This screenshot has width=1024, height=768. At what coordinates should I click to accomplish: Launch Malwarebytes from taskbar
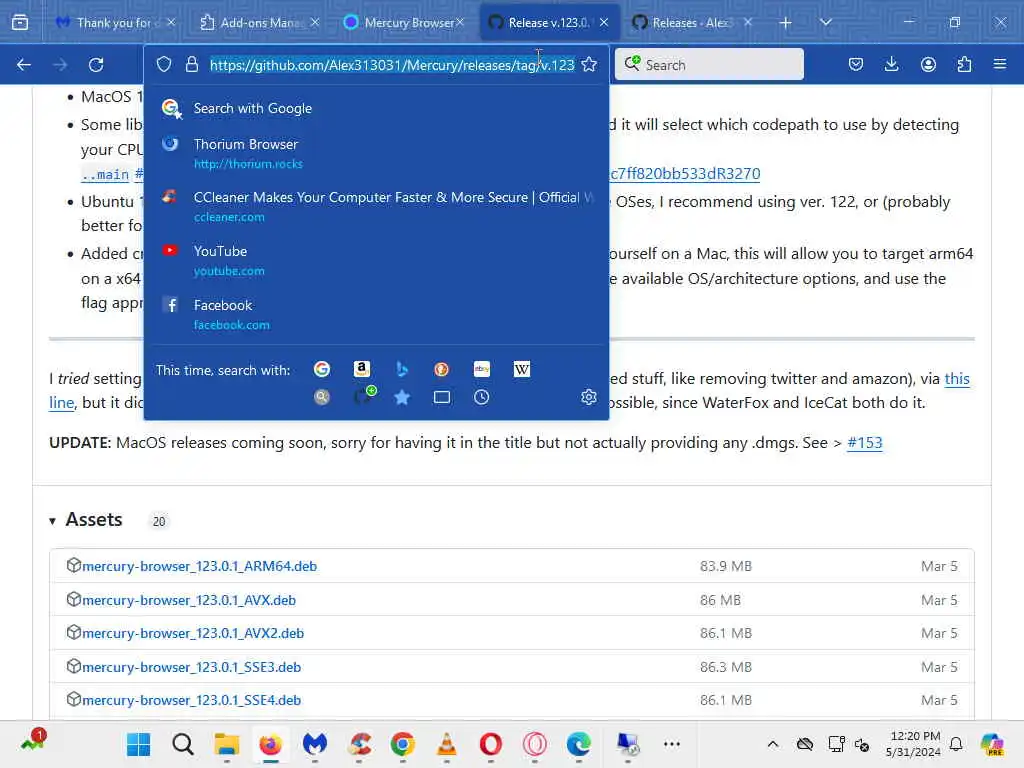[315, 744]
